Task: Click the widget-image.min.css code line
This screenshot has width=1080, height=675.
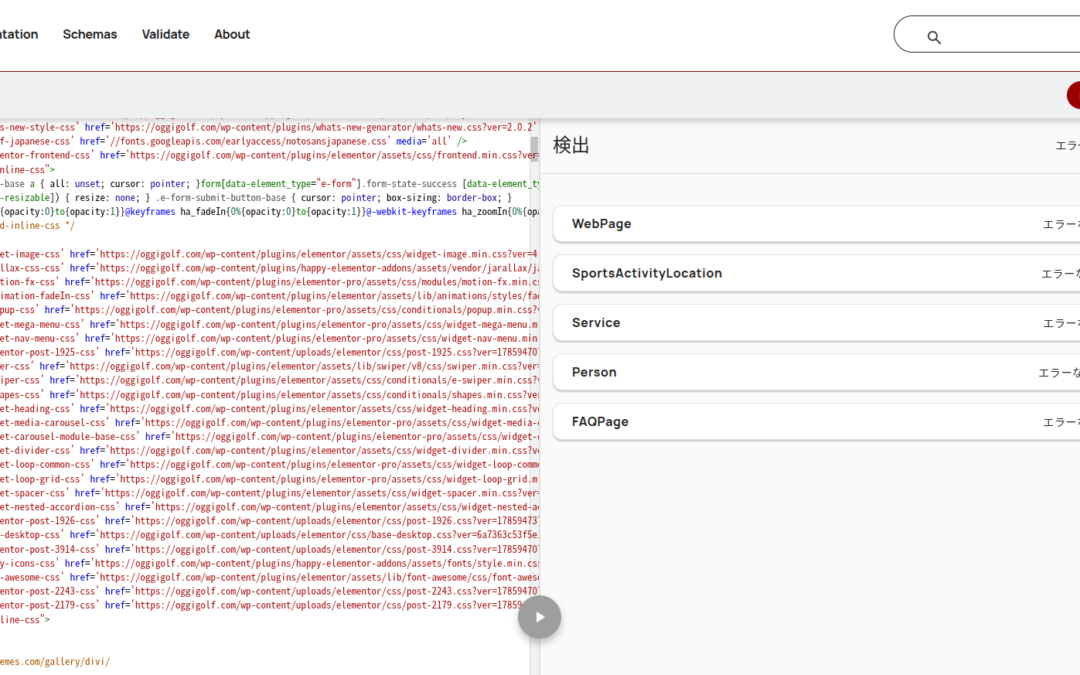Action: pos(269,254)
